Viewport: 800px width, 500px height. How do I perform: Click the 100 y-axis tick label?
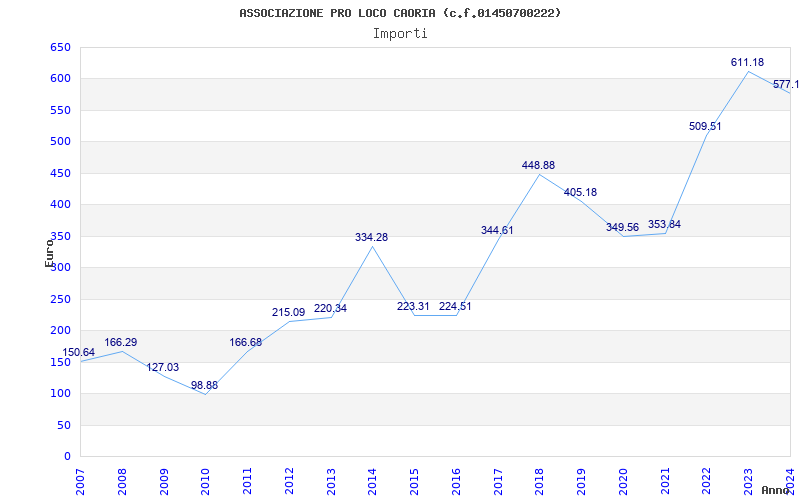(x=60, y=393)
